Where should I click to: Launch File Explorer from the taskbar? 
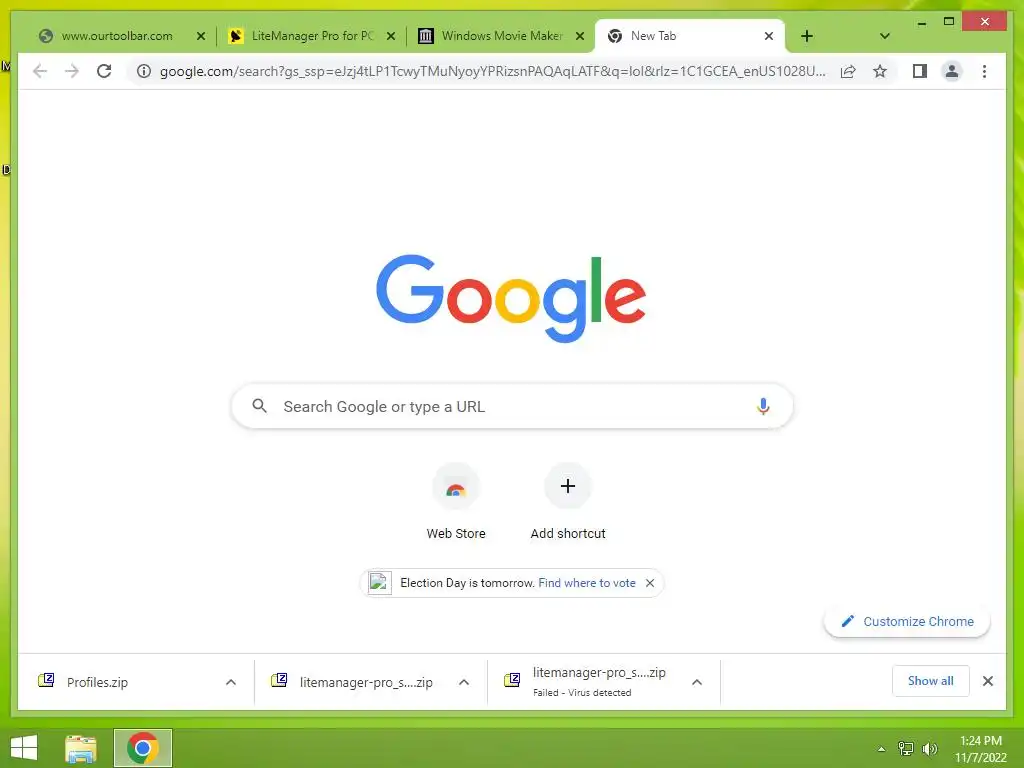[x=81, y=748]
